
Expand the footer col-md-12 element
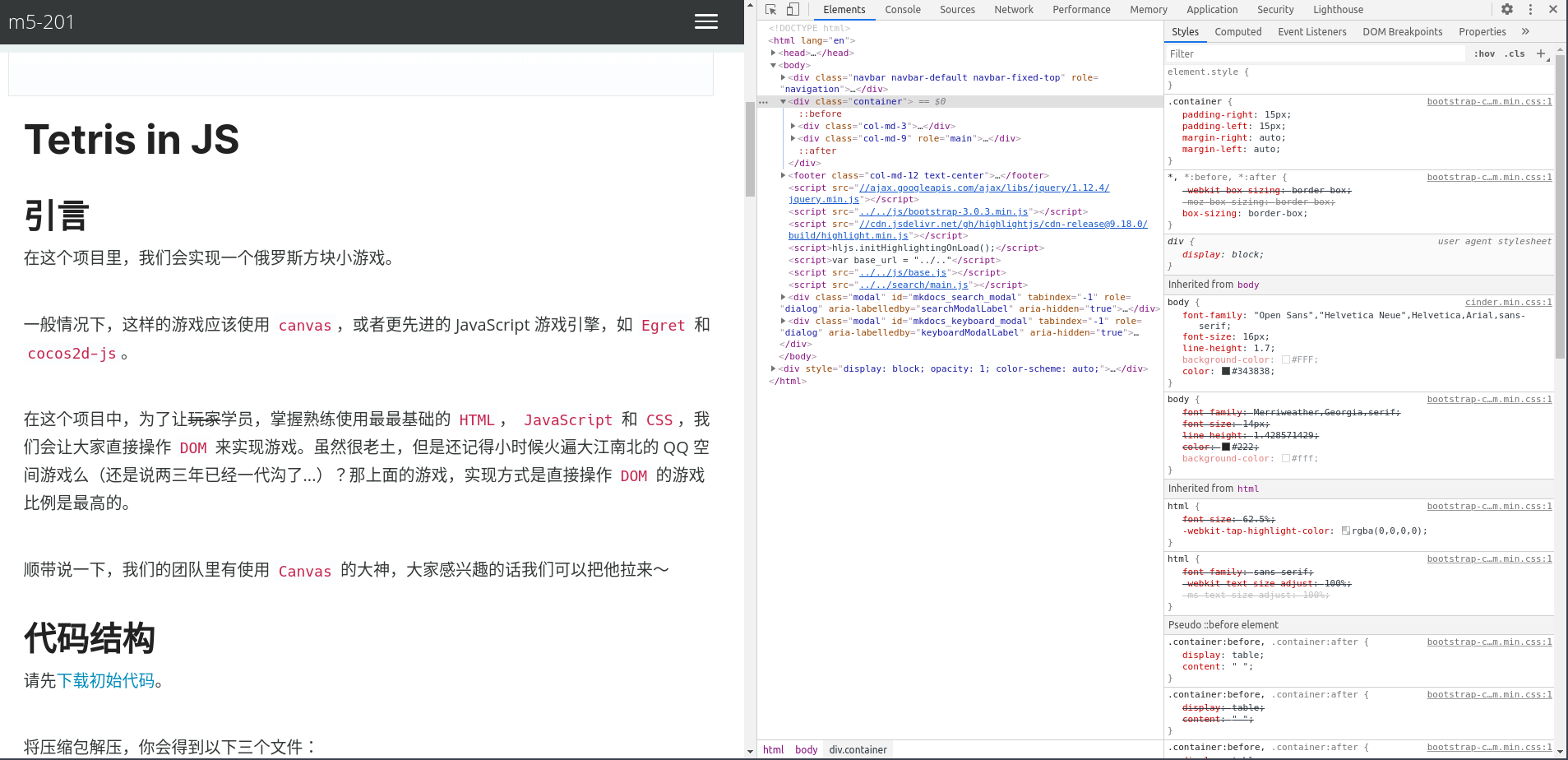point(783,176)
